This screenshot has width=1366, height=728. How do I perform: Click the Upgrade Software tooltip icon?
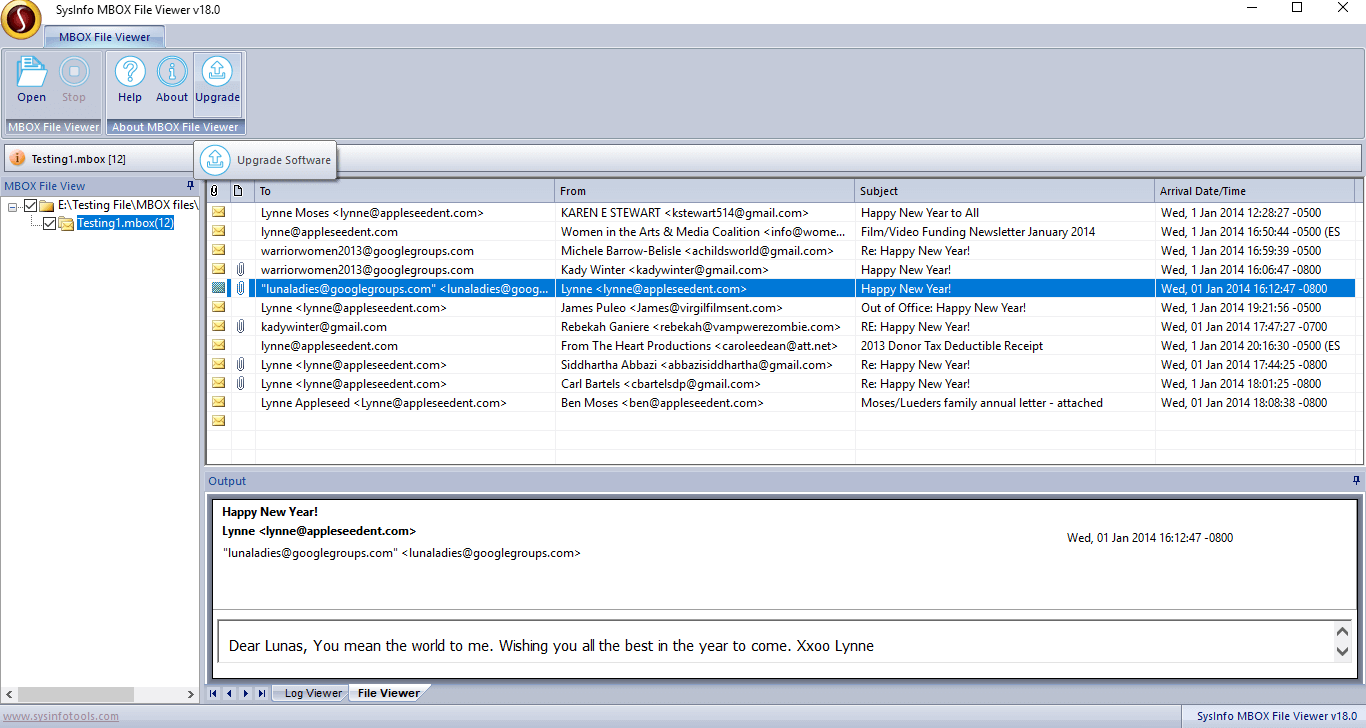click(x=215, y=160)
